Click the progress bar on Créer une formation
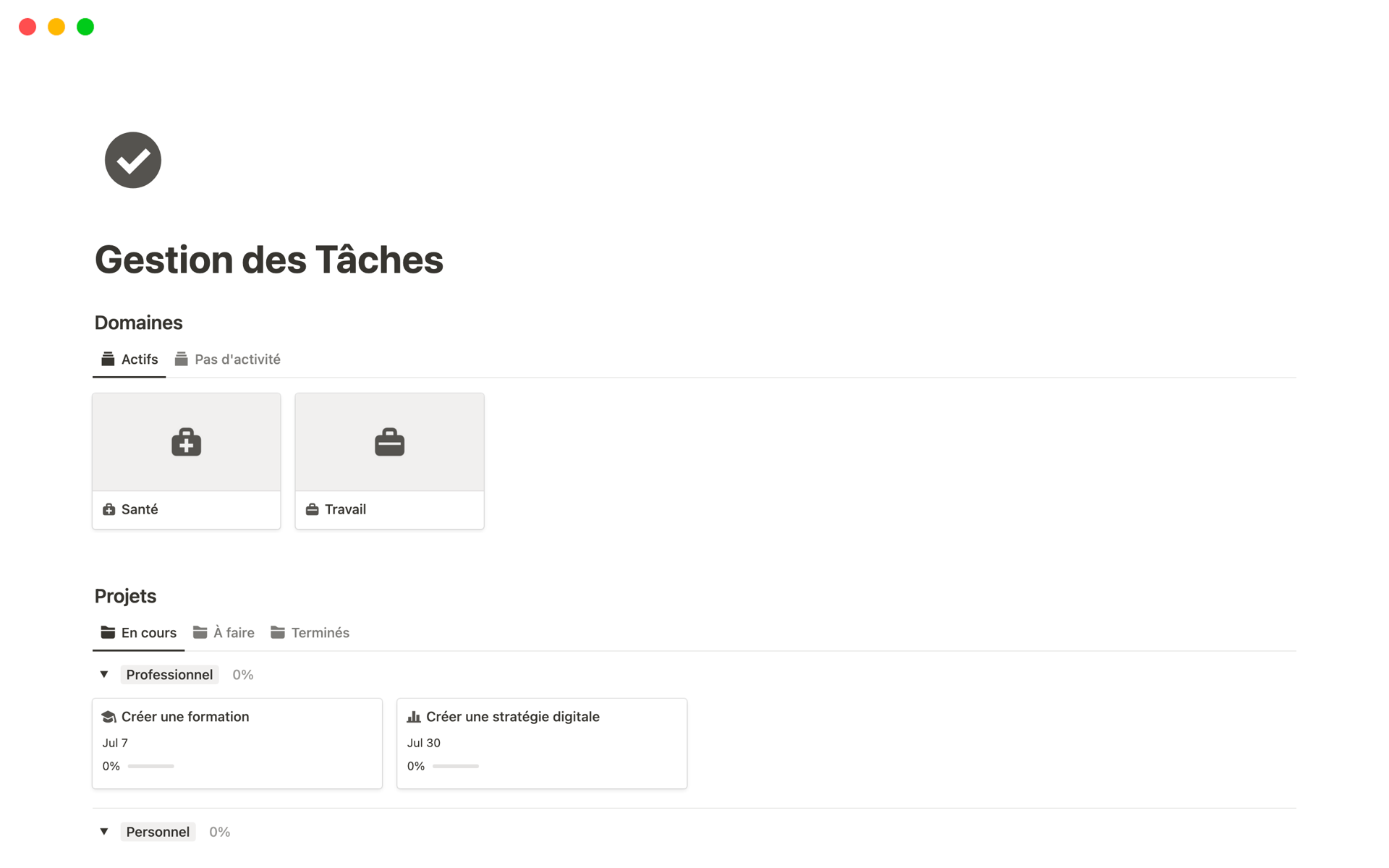The height and width of the screenshot is (868, 1389). pos(151,766)
